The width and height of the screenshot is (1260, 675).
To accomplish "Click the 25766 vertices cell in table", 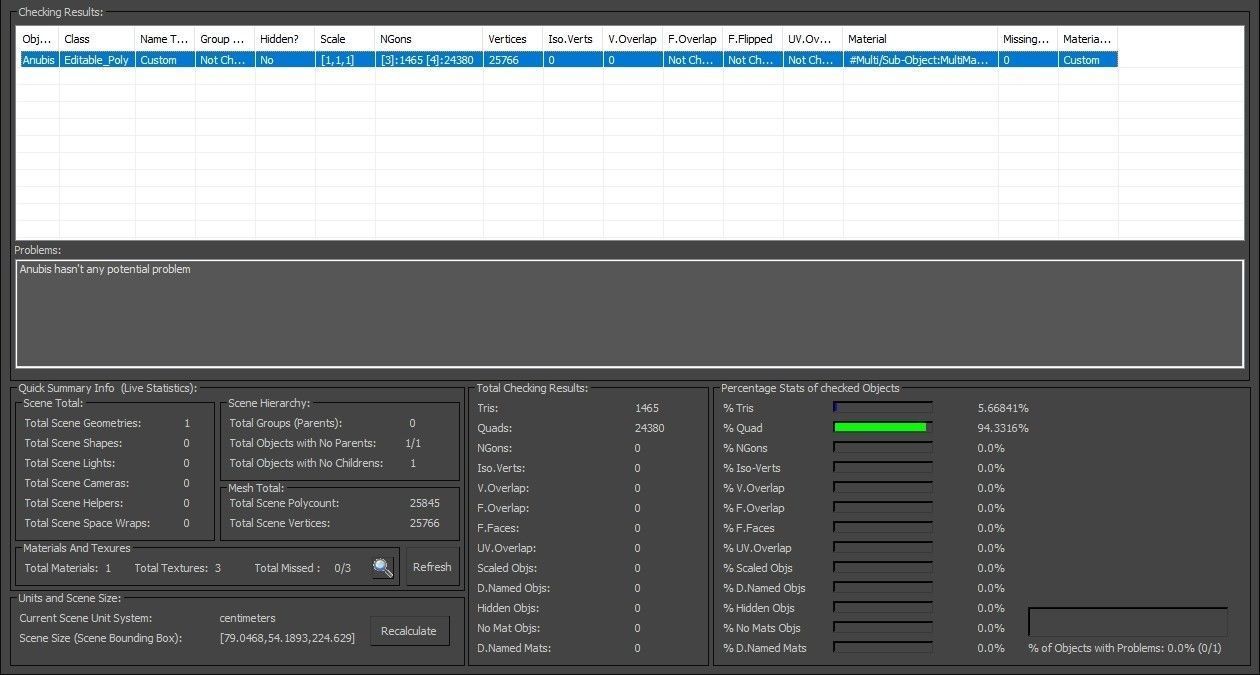I will click(x=513, y=60).
